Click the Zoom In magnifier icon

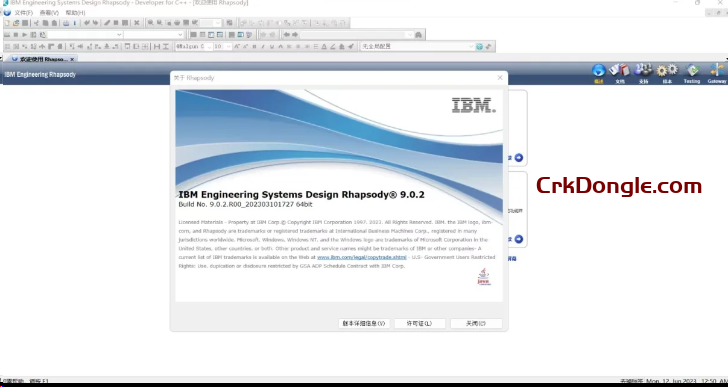tap(150, 23)
